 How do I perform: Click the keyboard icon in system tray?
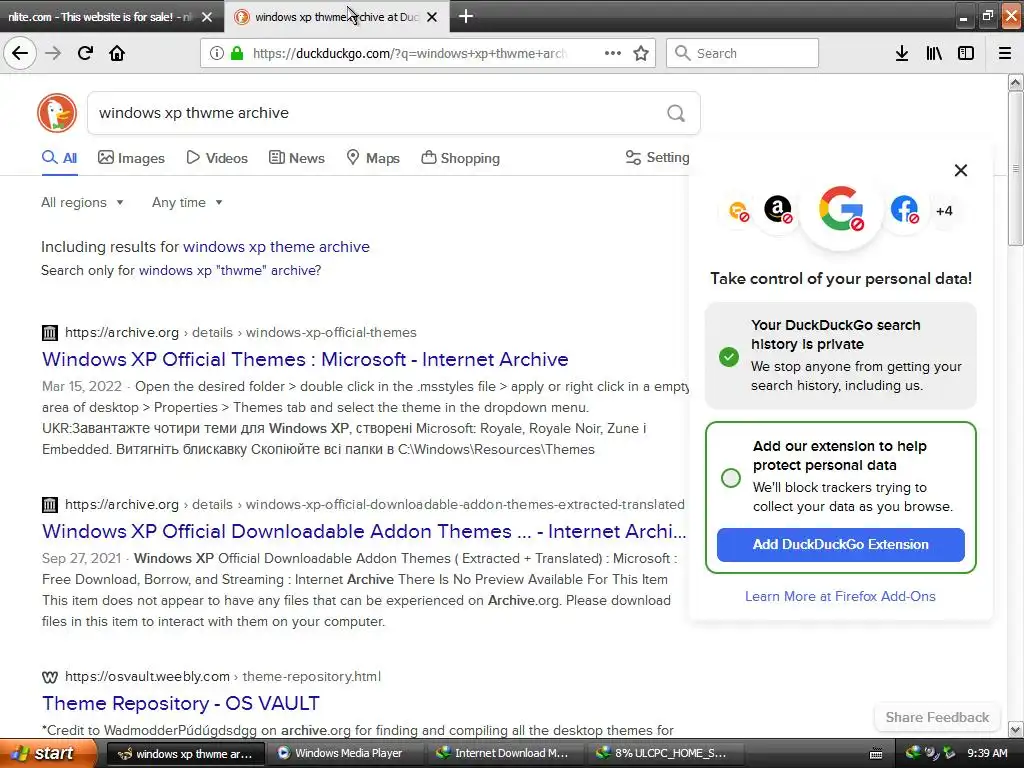pos(876,754)
